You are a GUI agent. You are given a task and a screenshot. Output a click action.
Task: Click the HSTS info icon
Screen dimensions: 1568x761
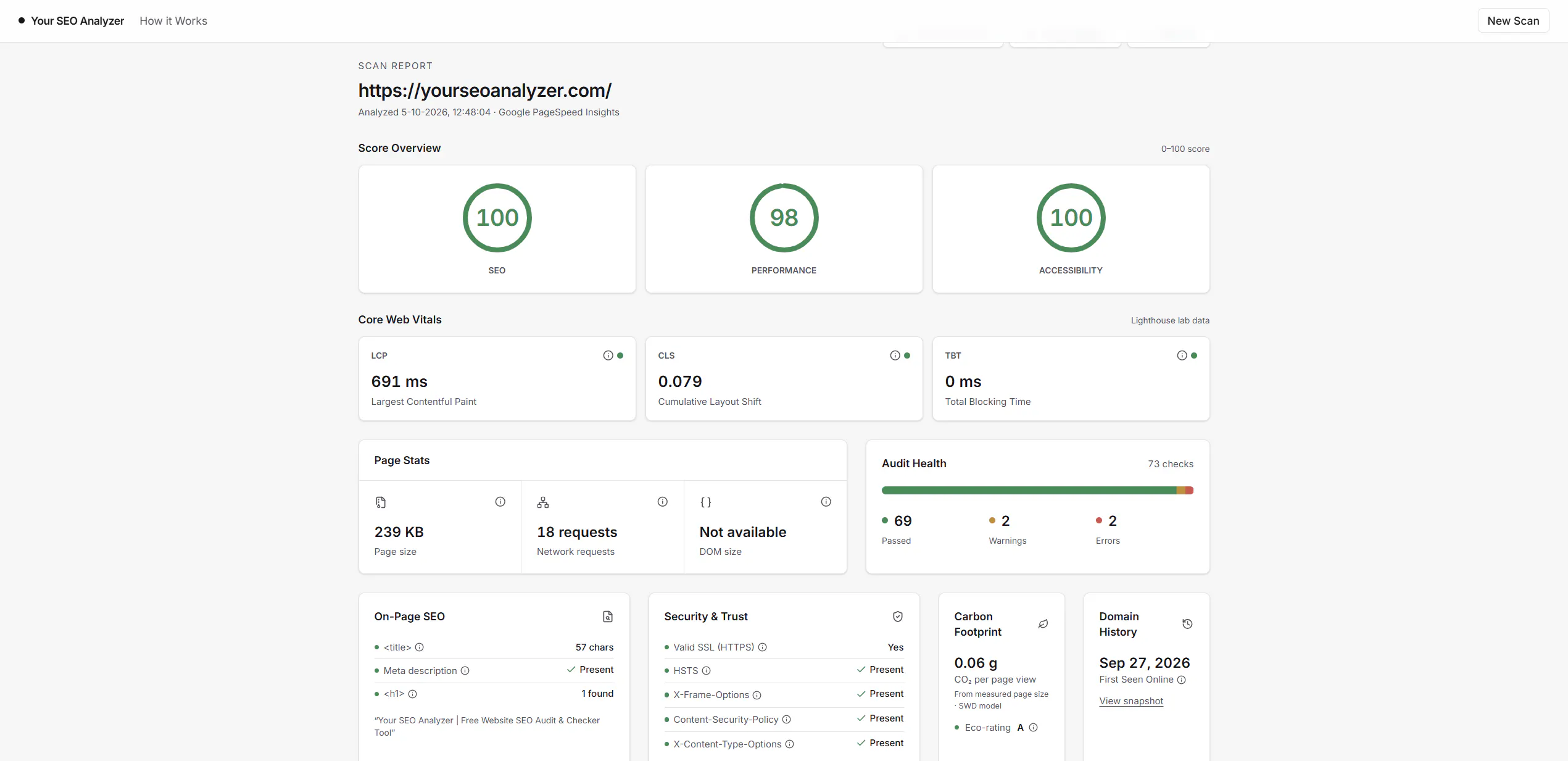click(706, 671)
